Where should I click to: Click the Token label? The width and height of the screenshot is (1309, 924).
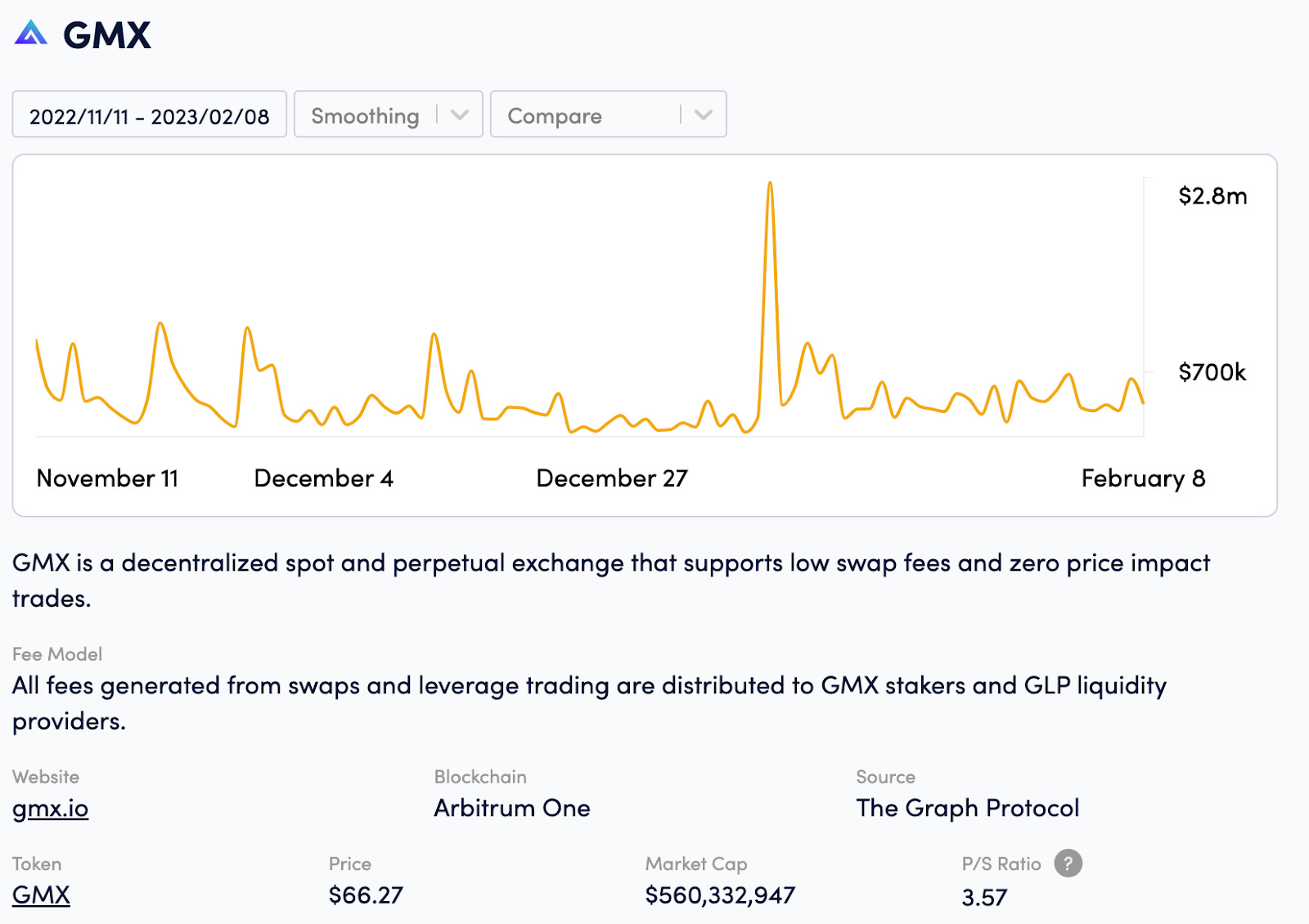tap(37, 864)
